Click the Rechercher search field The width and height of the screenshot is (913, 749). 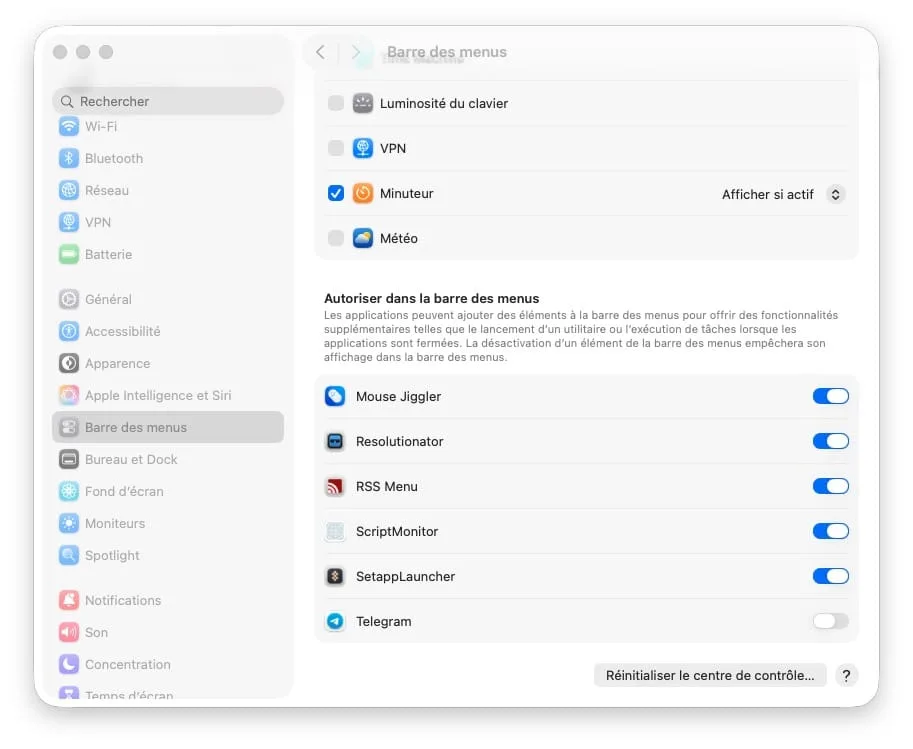point(168,102)
